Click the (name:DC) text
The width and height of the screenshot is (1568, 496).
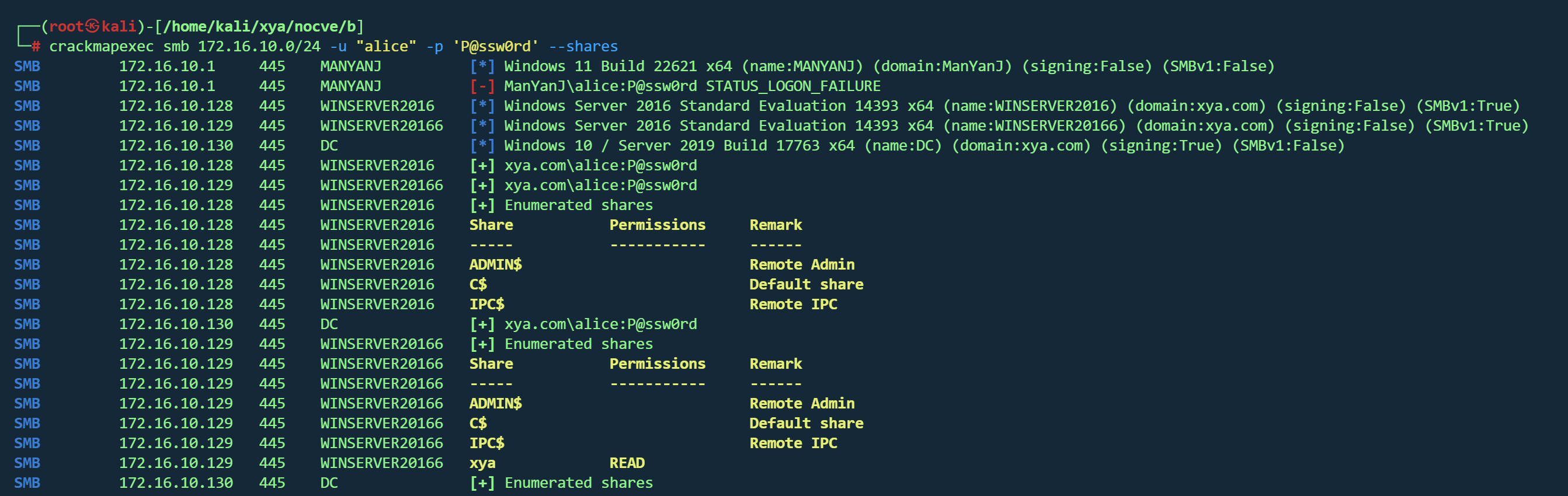(x=903, y=145)
